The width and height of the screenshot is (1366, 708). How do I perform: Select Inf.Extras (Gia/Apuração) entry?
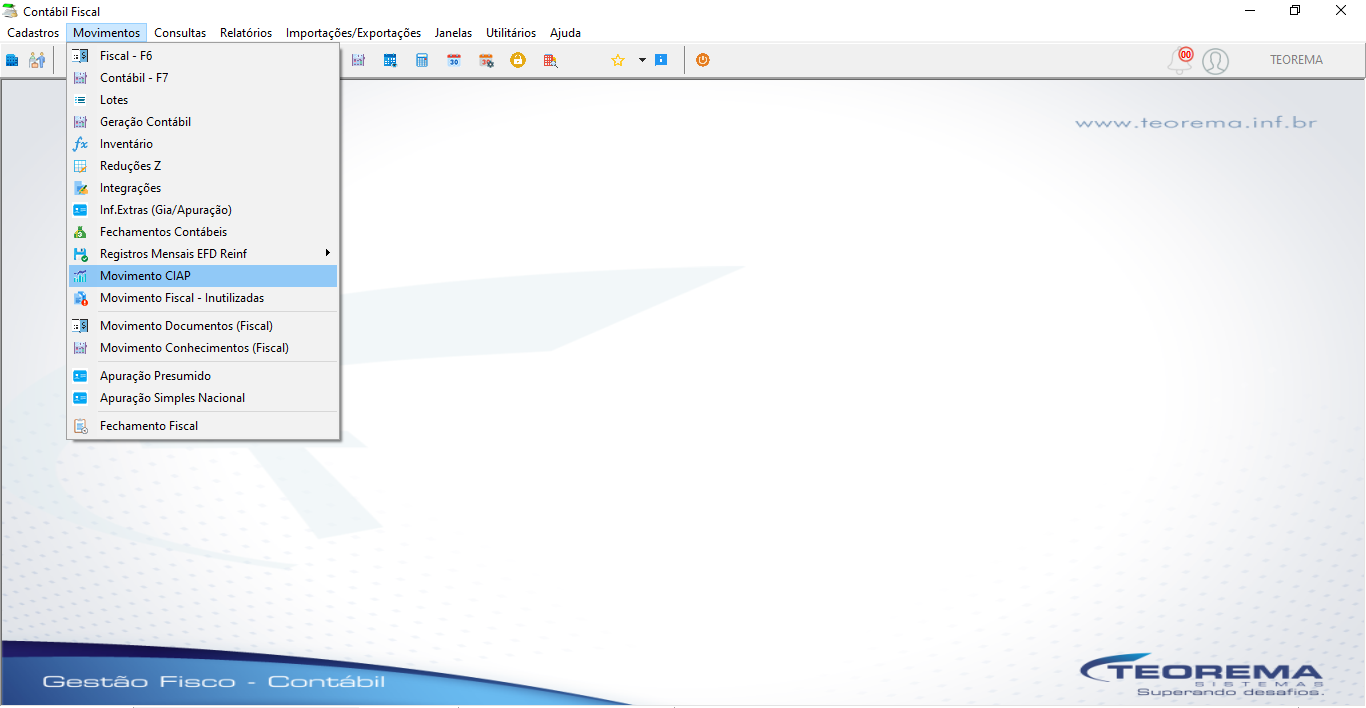203,210
